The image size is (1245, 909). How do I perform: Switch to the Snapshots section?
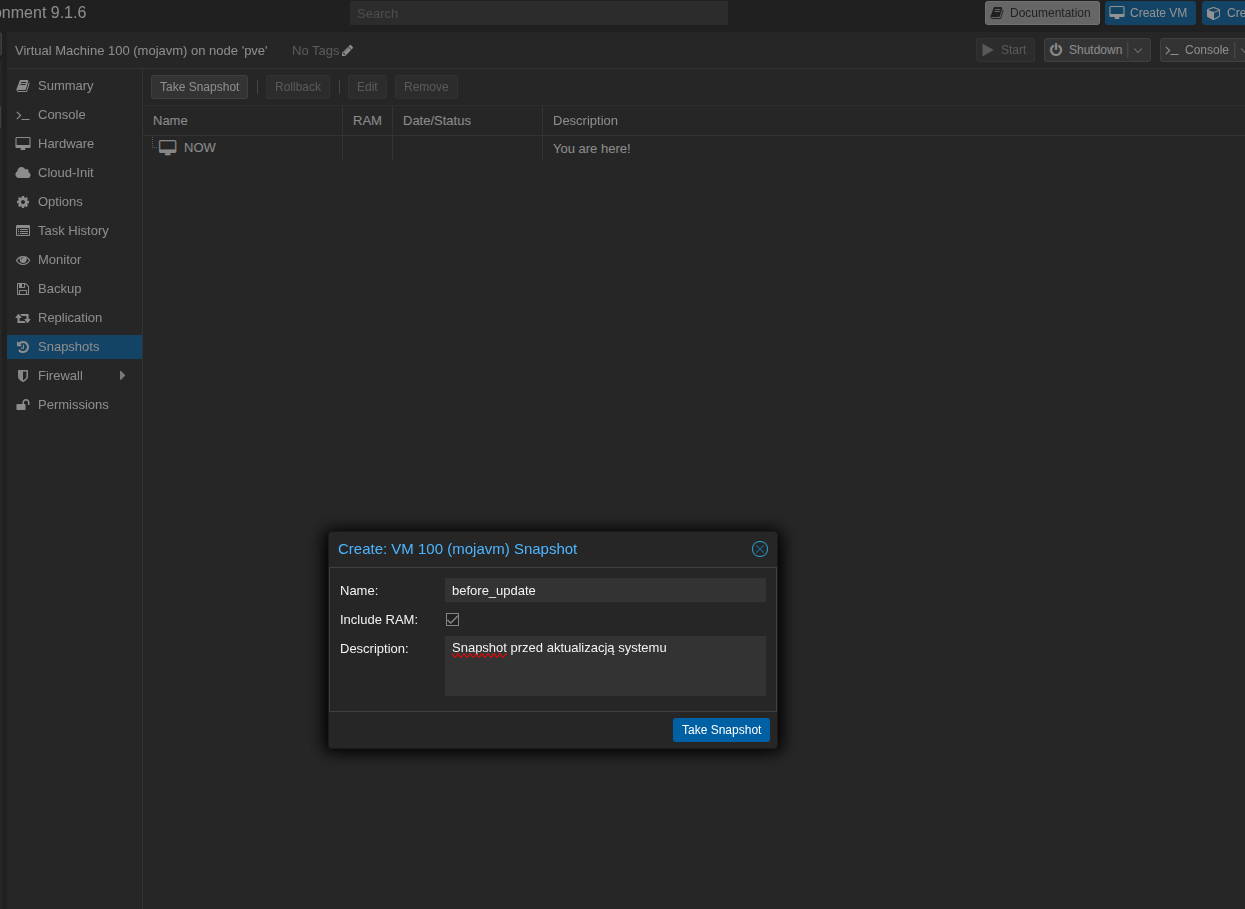pyautogui.click(x=70, y=346)
